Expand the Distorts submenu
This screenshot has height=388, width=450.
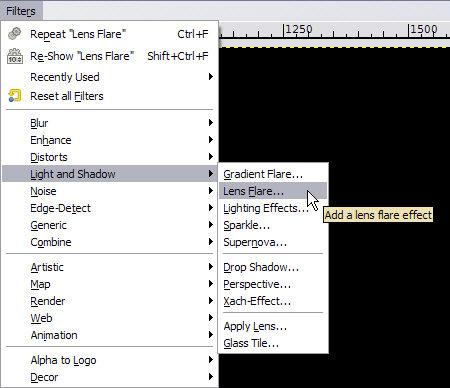coord(110,157)
